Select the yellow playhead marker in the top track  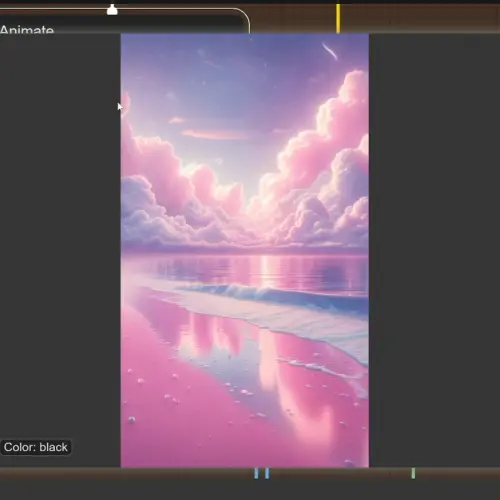[338, 18]
